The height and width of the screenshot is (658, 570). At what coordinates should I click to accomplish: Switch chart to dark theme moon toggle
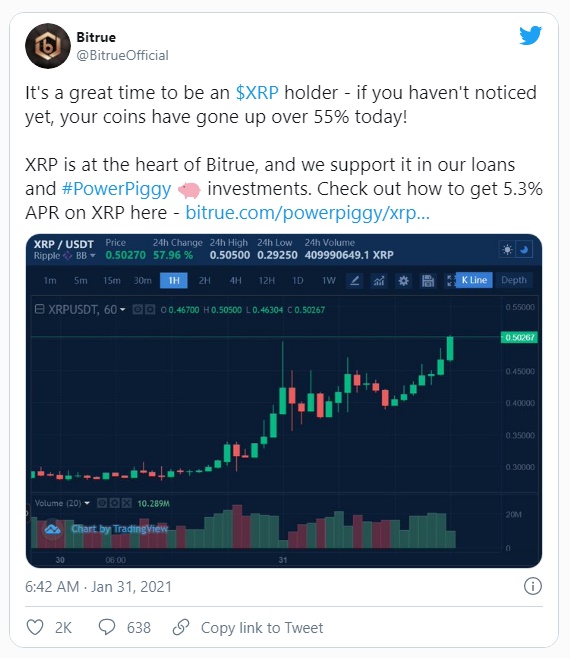524,250
